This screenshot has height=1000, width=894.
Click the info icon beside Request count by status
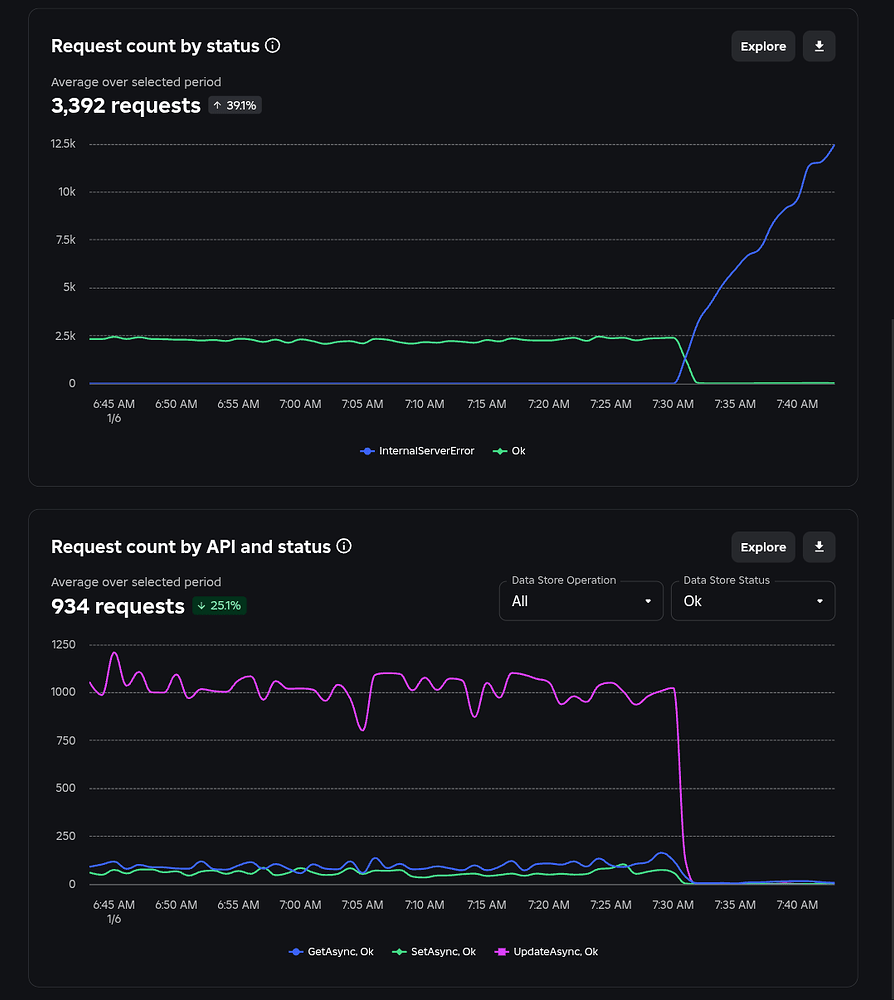point(272,46)
